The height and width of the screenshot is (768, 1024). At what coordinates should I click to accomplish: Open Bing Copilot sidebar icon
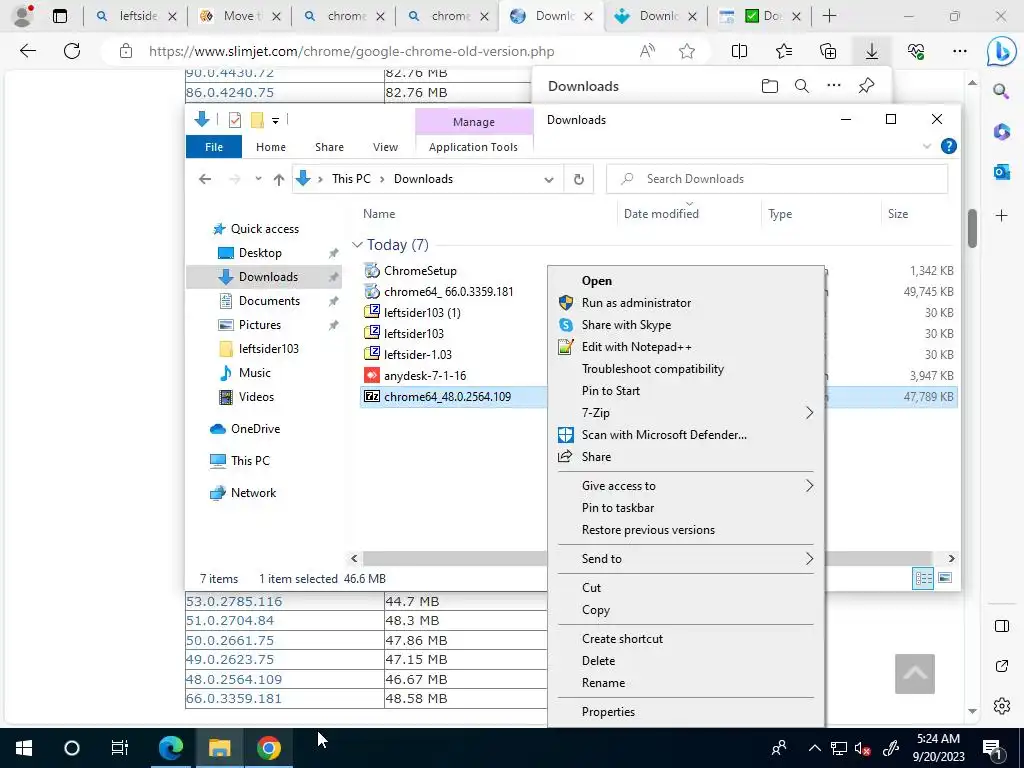(1001, 52)
